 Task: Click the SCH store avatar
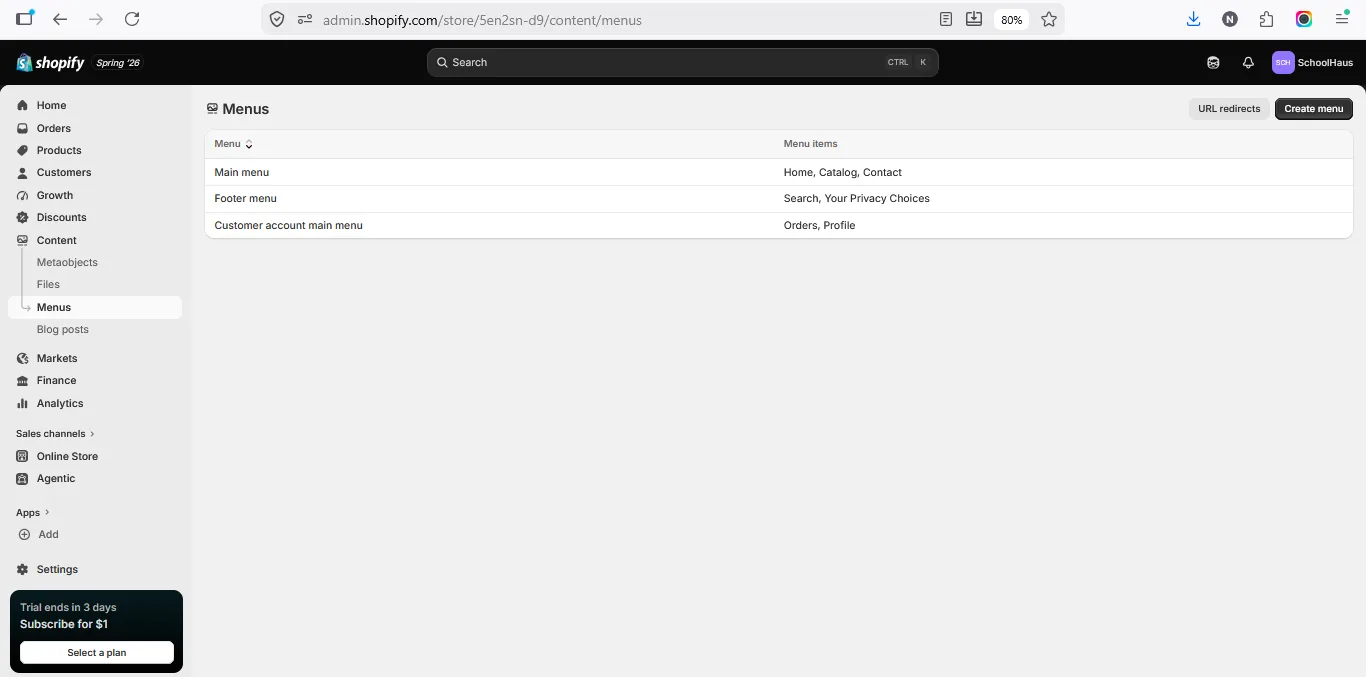tap(1283, 62)
